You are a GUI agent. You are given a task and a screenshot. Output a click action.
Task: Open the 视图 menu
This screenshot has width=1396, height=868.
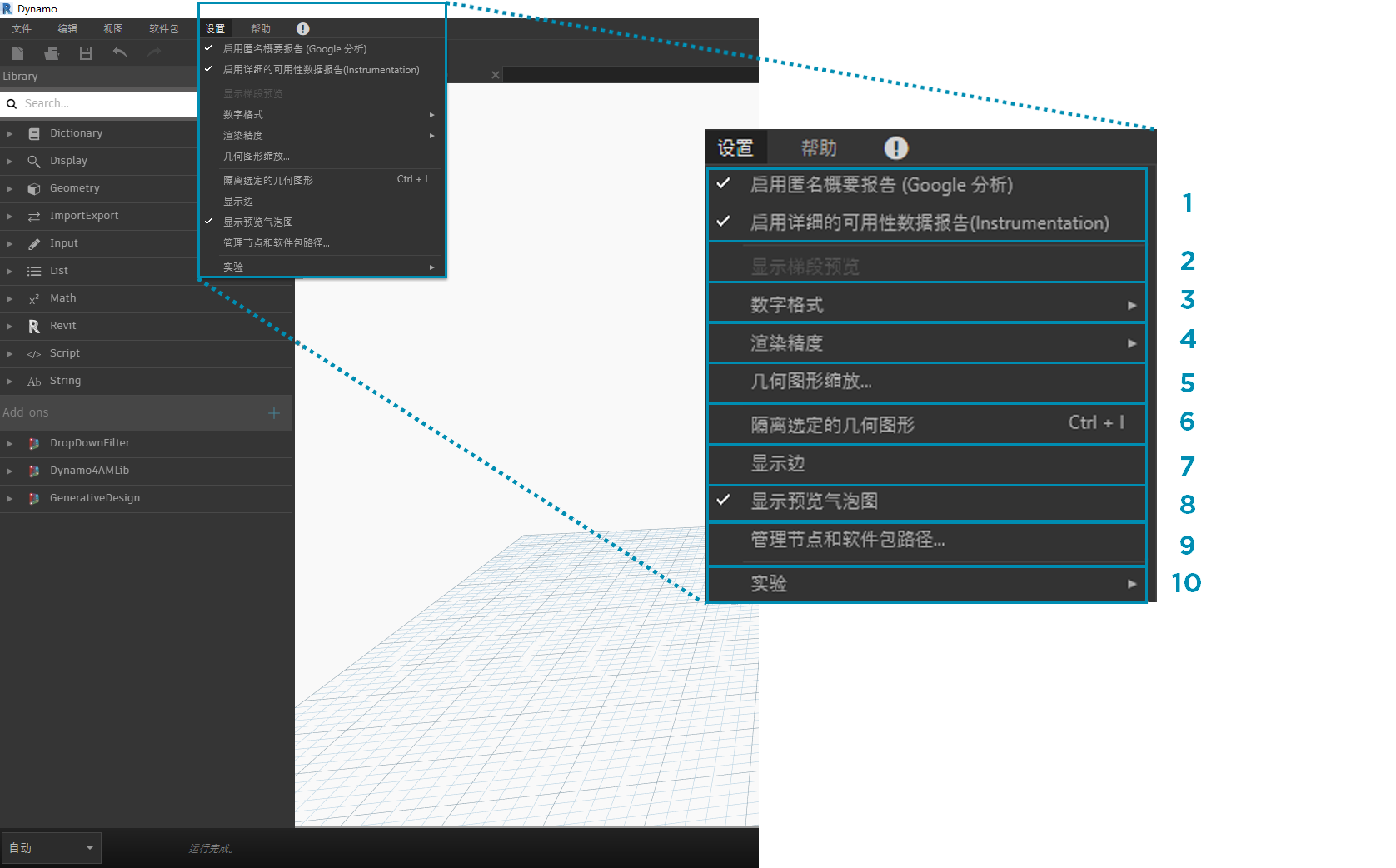113,29
